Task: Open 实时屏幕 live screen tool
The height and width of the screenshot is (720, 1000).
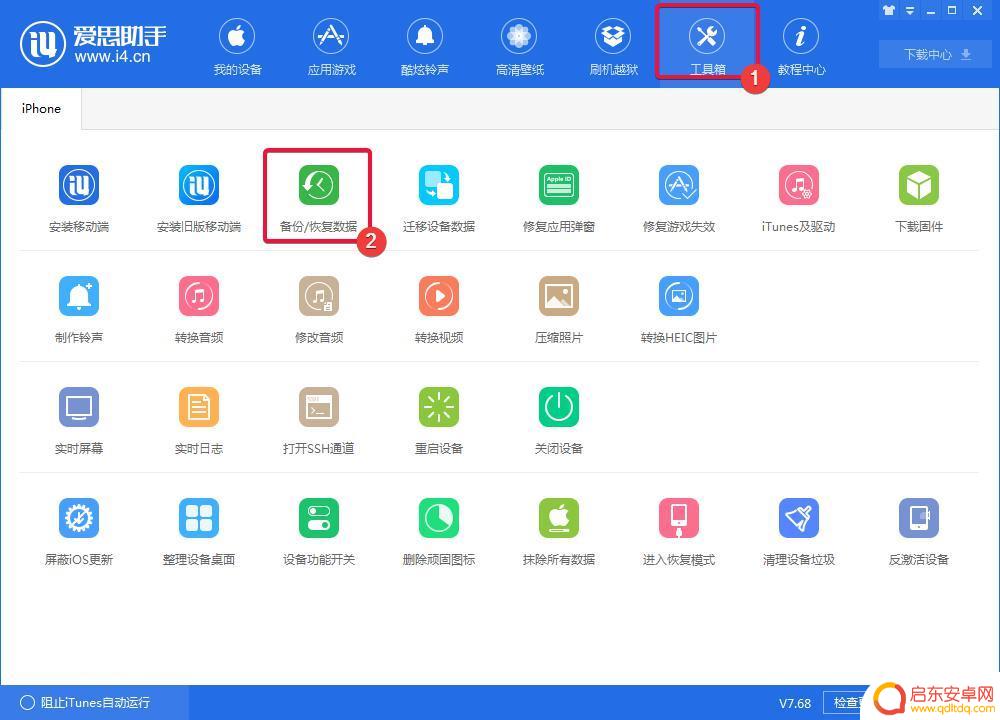Action: click(x=79, y=420)
